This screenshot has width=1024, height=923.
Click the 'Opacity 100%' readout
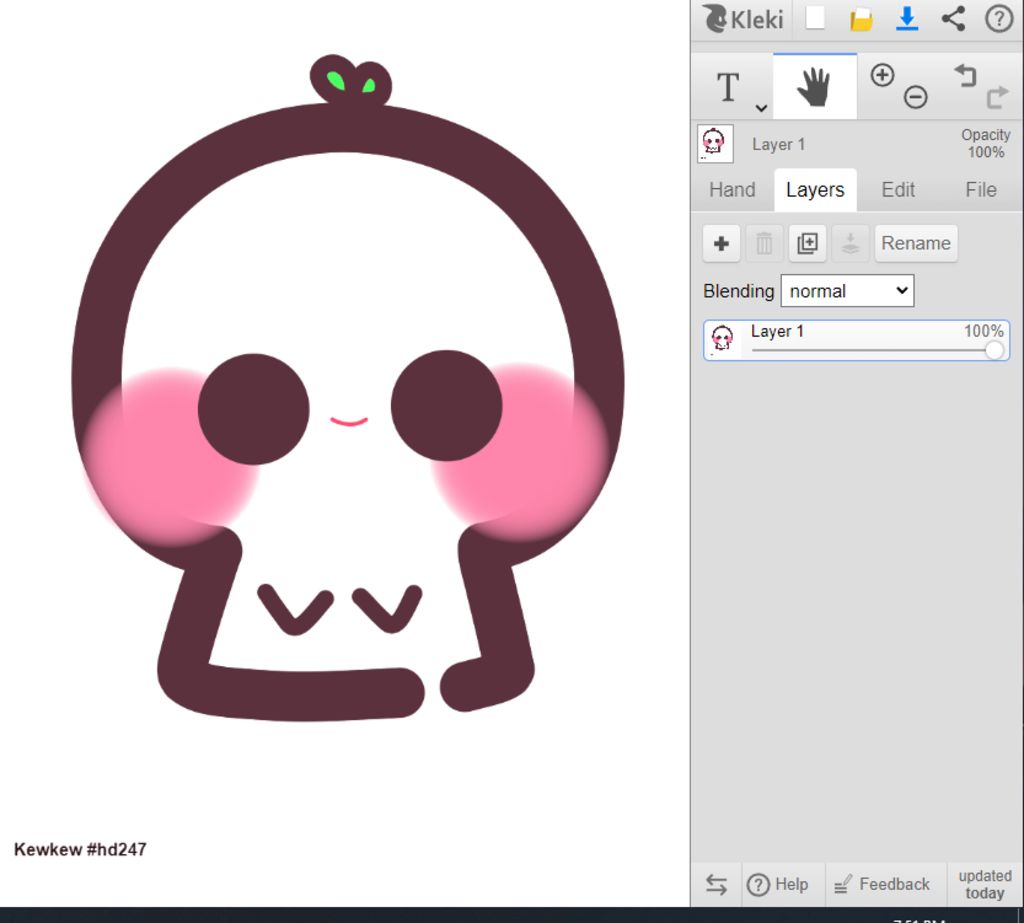click(x=985, y=144)
